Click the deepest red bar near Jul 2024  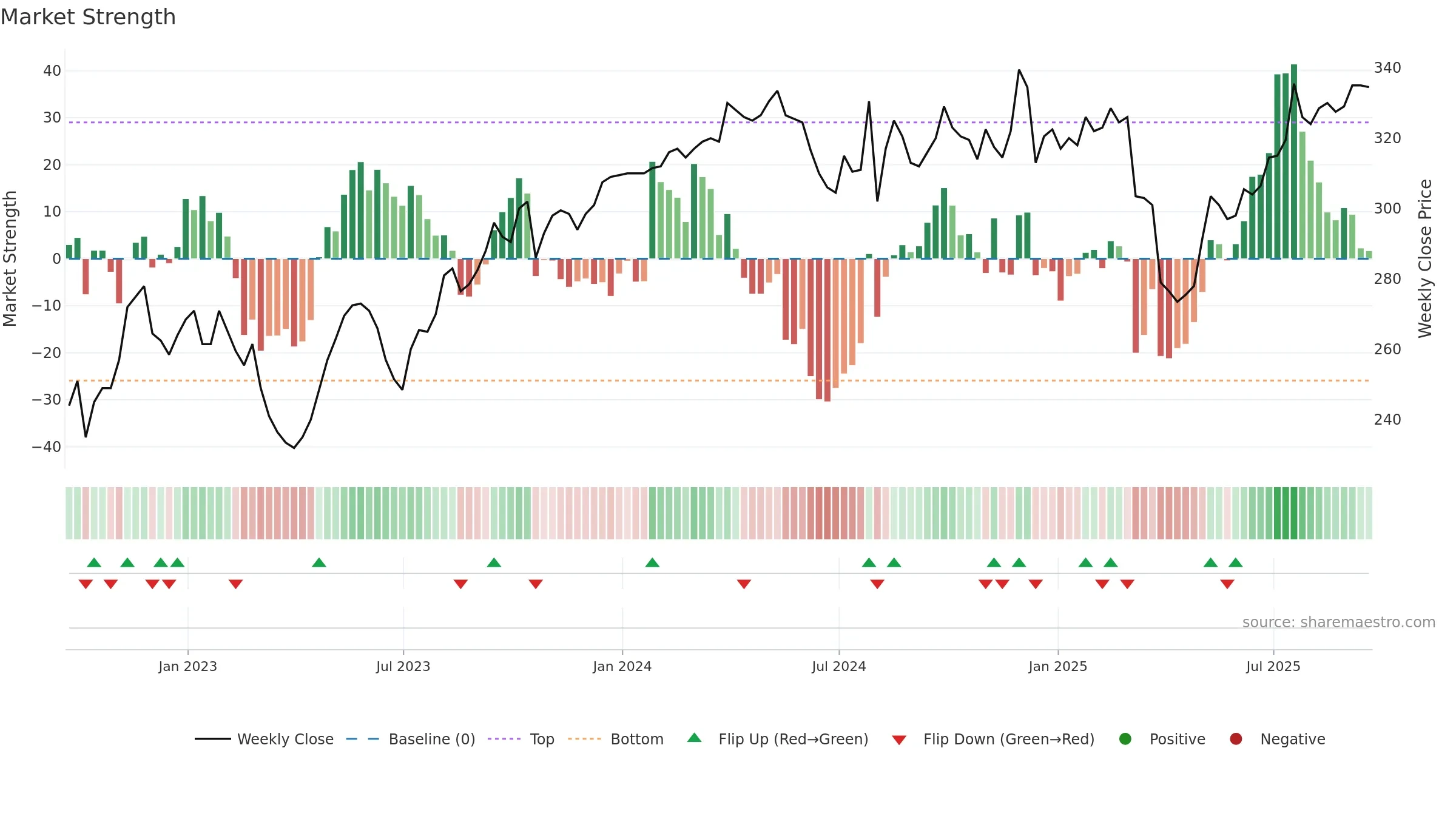click(827, 330)
